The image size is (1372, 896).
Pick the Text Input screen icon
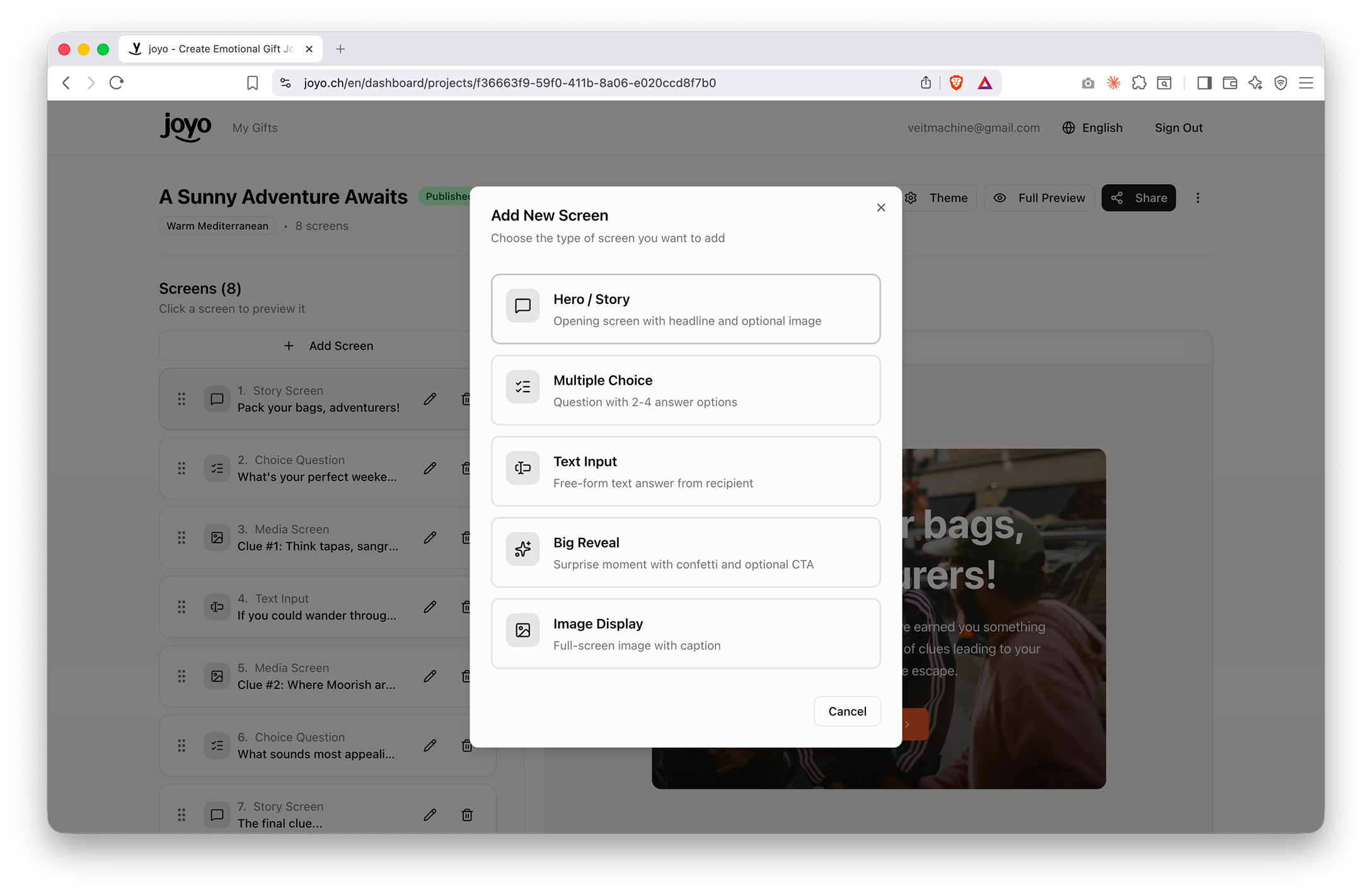coord(522,468)
